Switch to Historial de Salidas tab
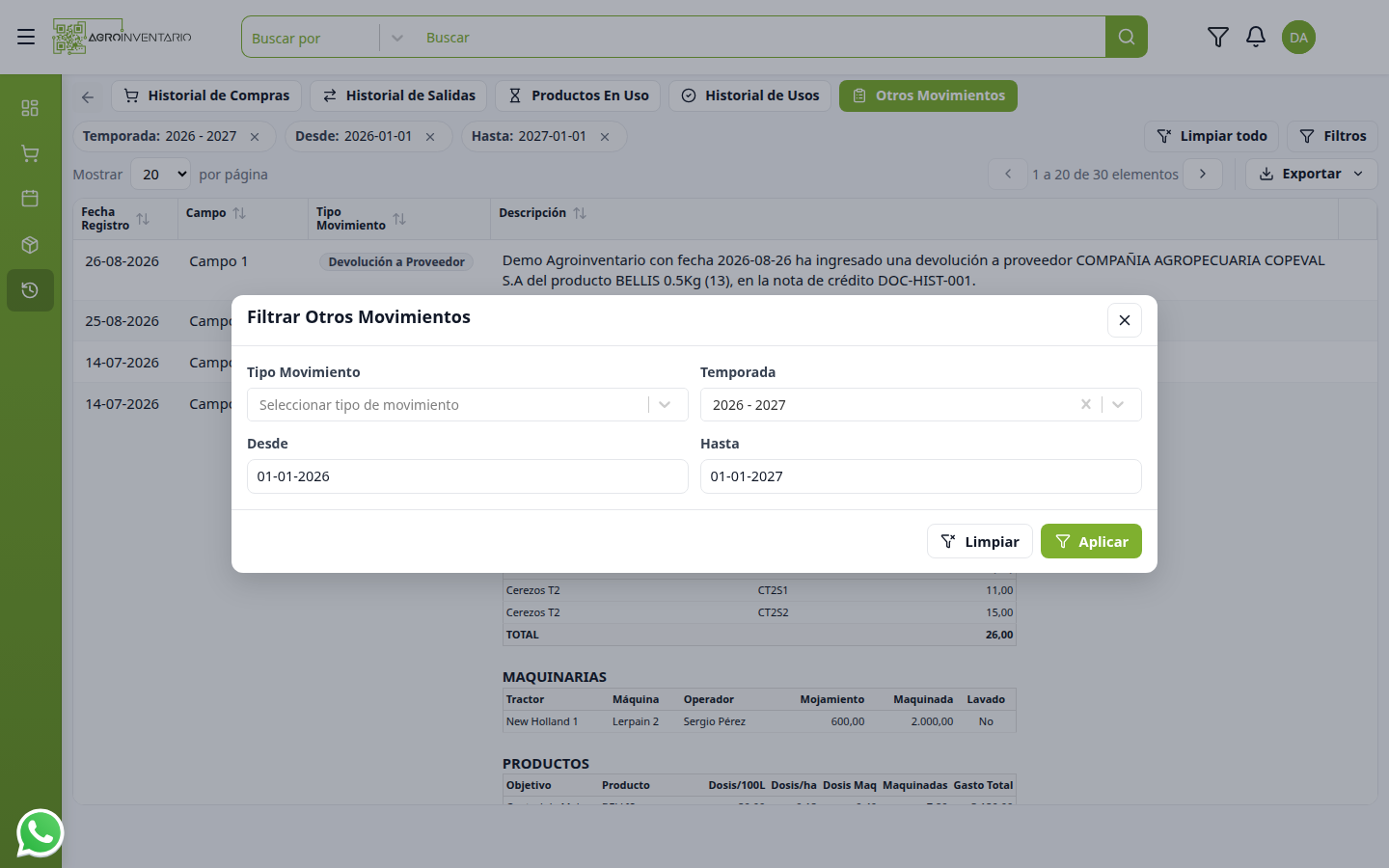 [x=398, y=95]
